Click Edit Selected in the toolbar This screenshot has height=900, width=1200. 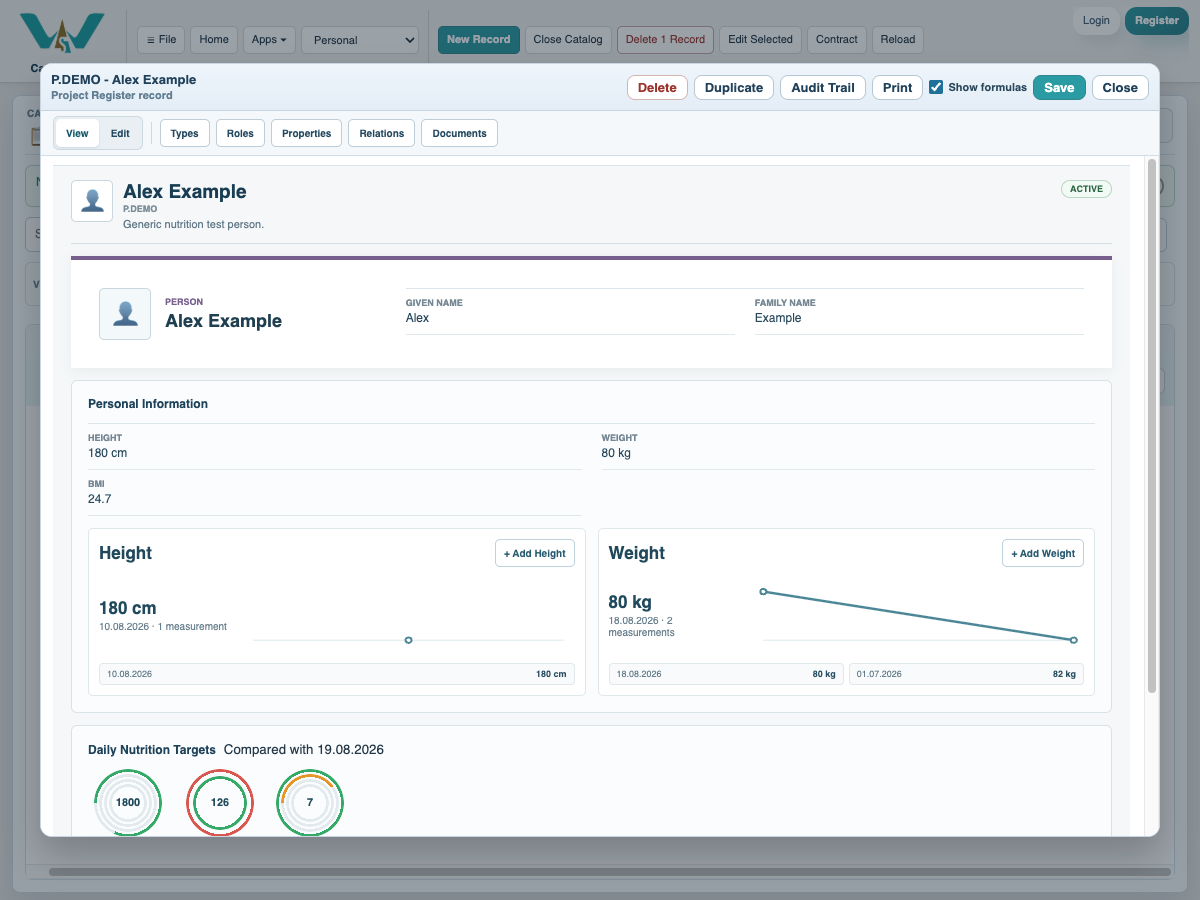(x=760, y=40)
